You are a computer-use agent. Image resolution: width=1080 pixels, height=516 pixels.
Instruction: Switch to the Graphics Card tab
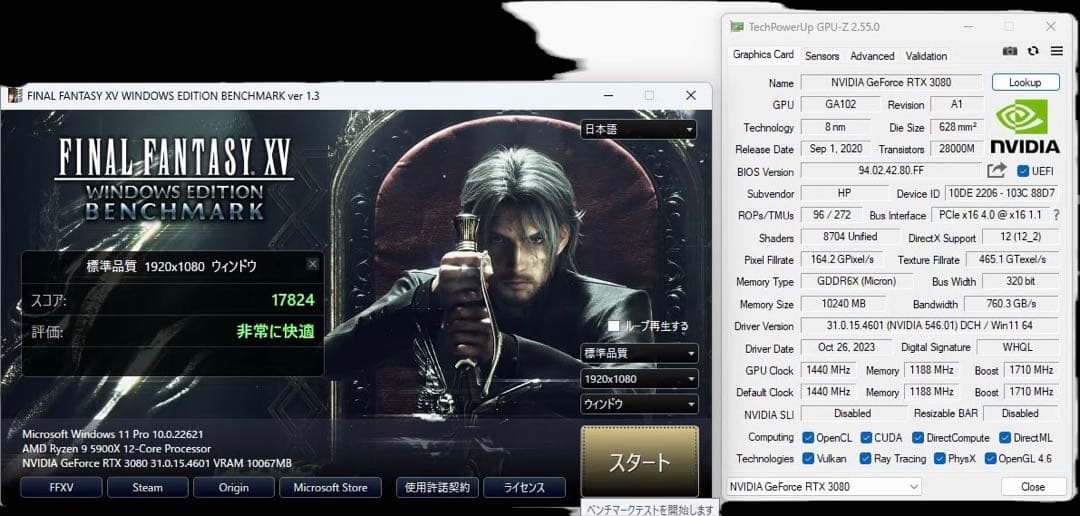762,54
